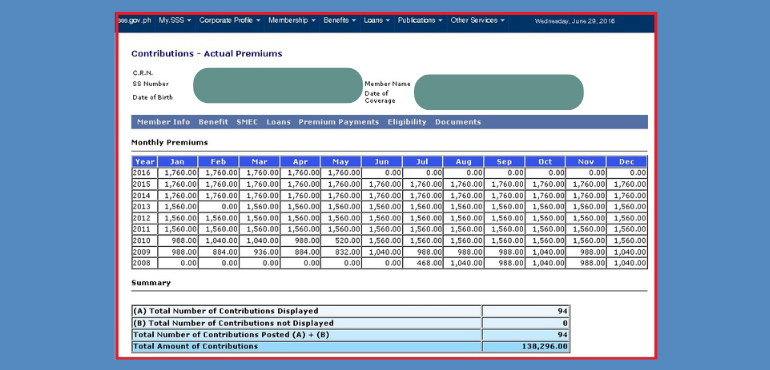Open the Benefit tab

coord(213,122)
